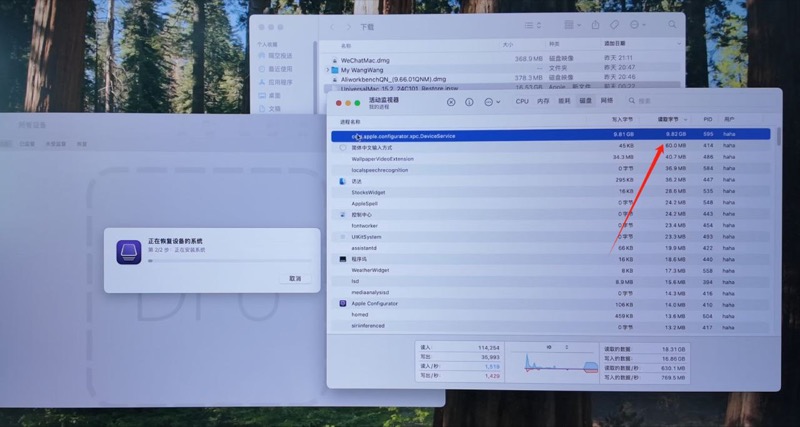Viewport: 800px width, 427px height.
Task: Click the Apple Configurator process icon
Action: 343,302
